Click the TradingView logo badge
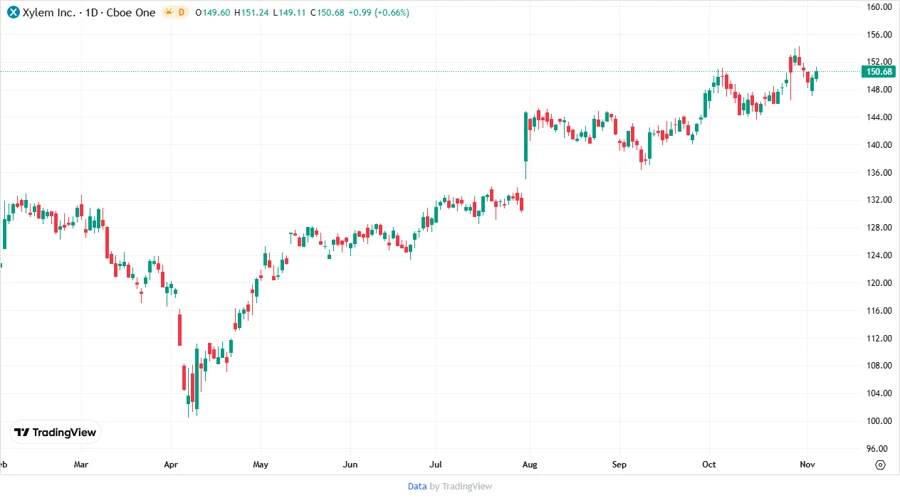Screen dimensions: 900x498 coord(55,432)
